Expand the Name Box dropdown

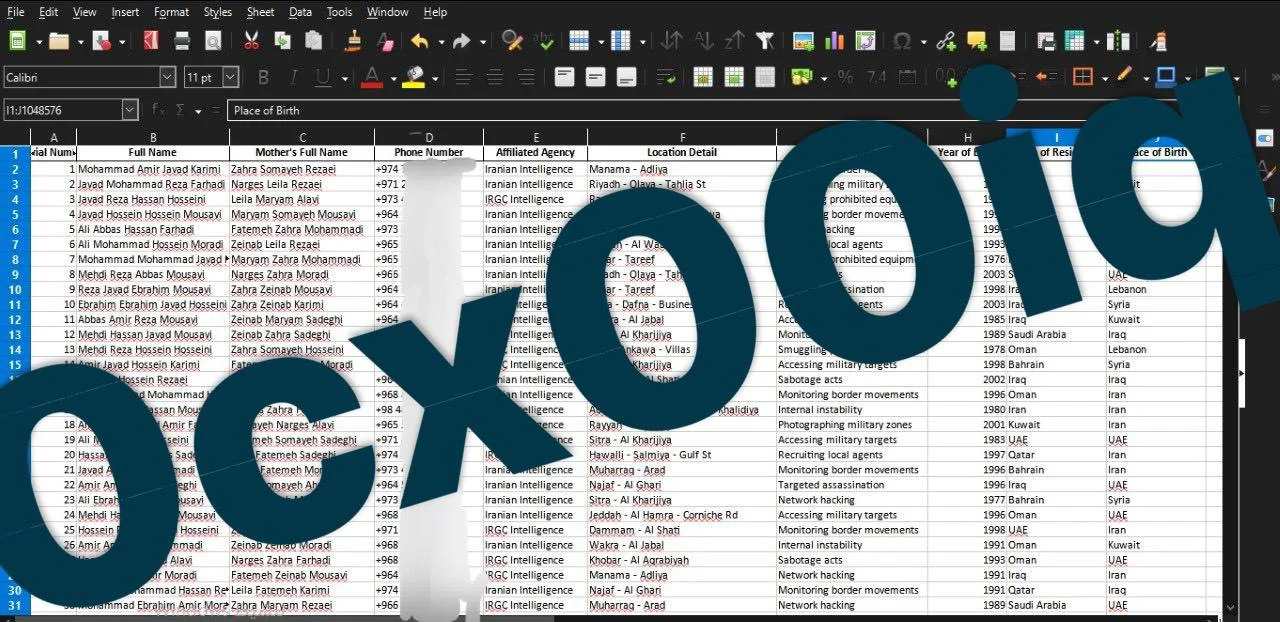[x=130, y=110]
